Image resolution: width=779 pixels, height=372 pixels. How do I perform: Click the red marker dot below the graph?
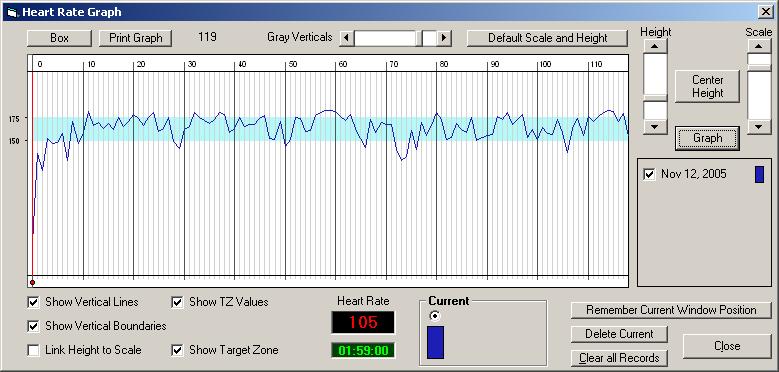(32, 283)
